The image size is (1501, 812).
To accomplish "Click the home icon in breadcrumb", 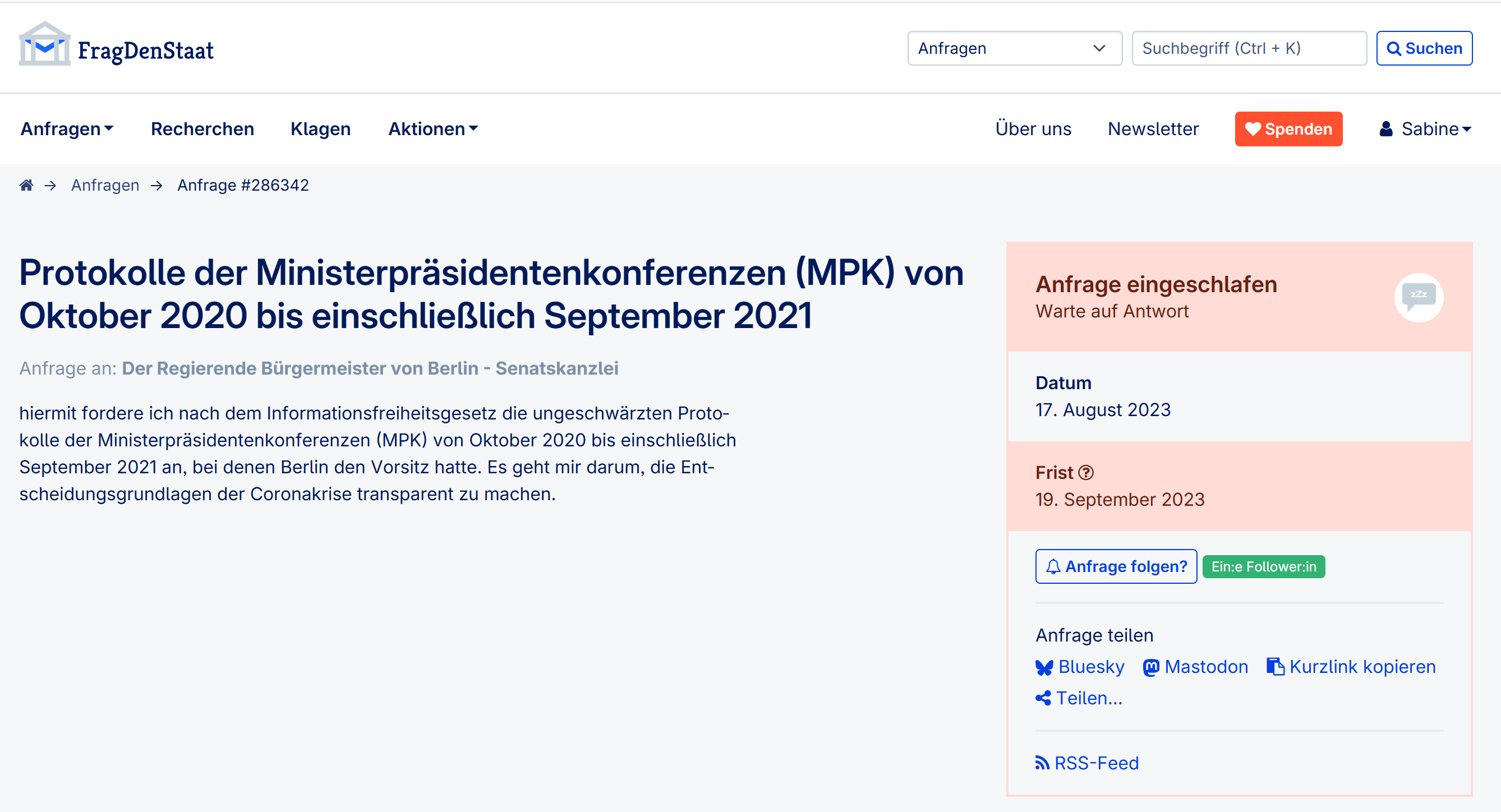I will pos(26,185).
